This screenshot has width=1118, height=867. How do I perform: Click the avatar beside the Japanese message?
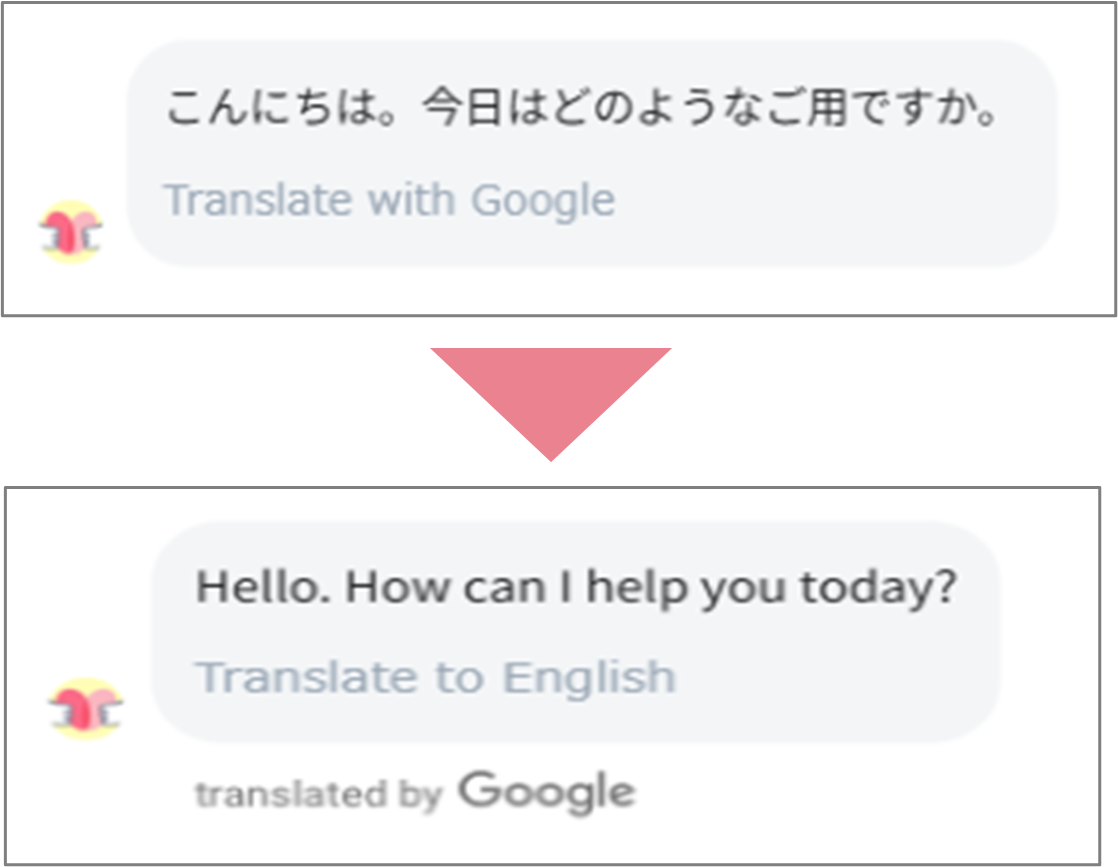71,231
